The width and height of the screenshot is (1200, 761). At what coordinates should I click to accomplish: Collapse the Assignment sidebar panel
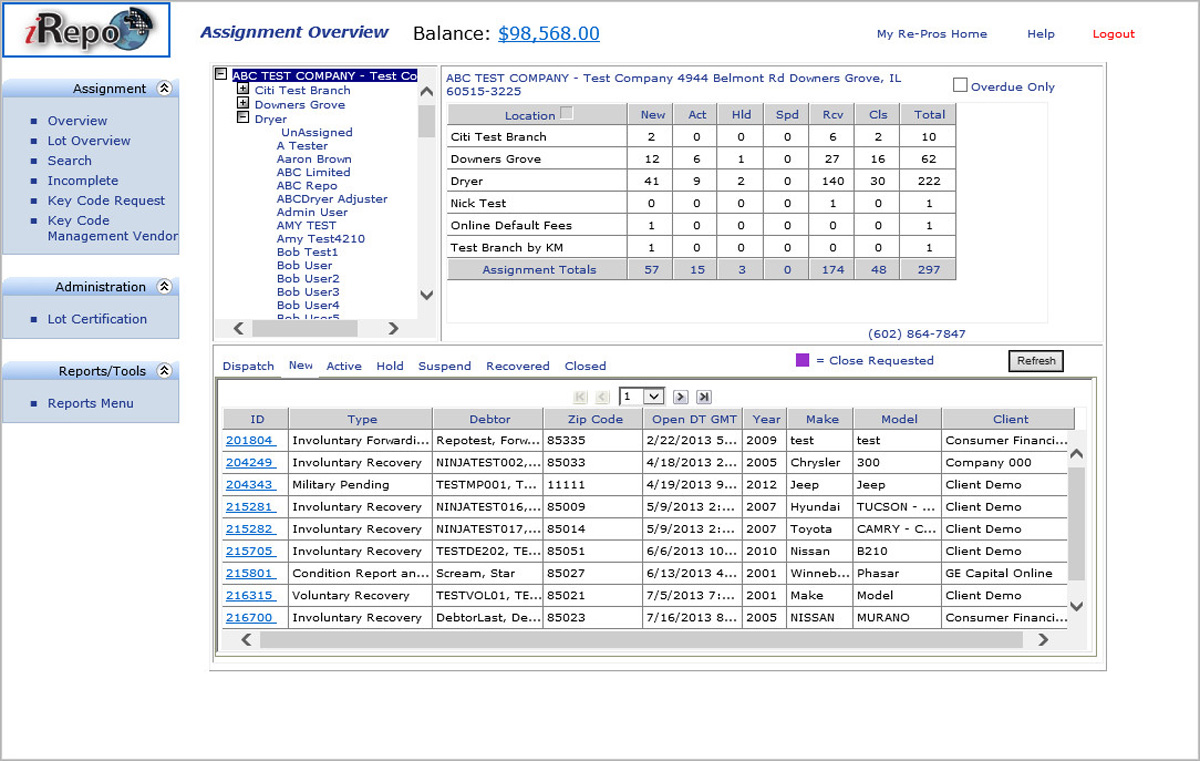pos(164,89)
